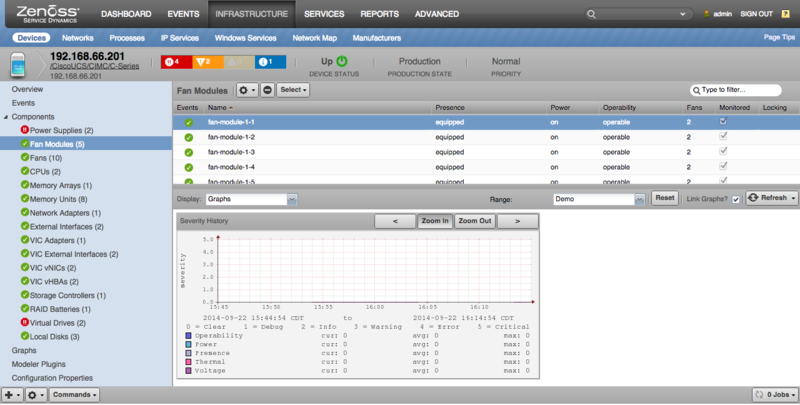Click the red critical icon for Power Supplies

(x=24, y=130)
